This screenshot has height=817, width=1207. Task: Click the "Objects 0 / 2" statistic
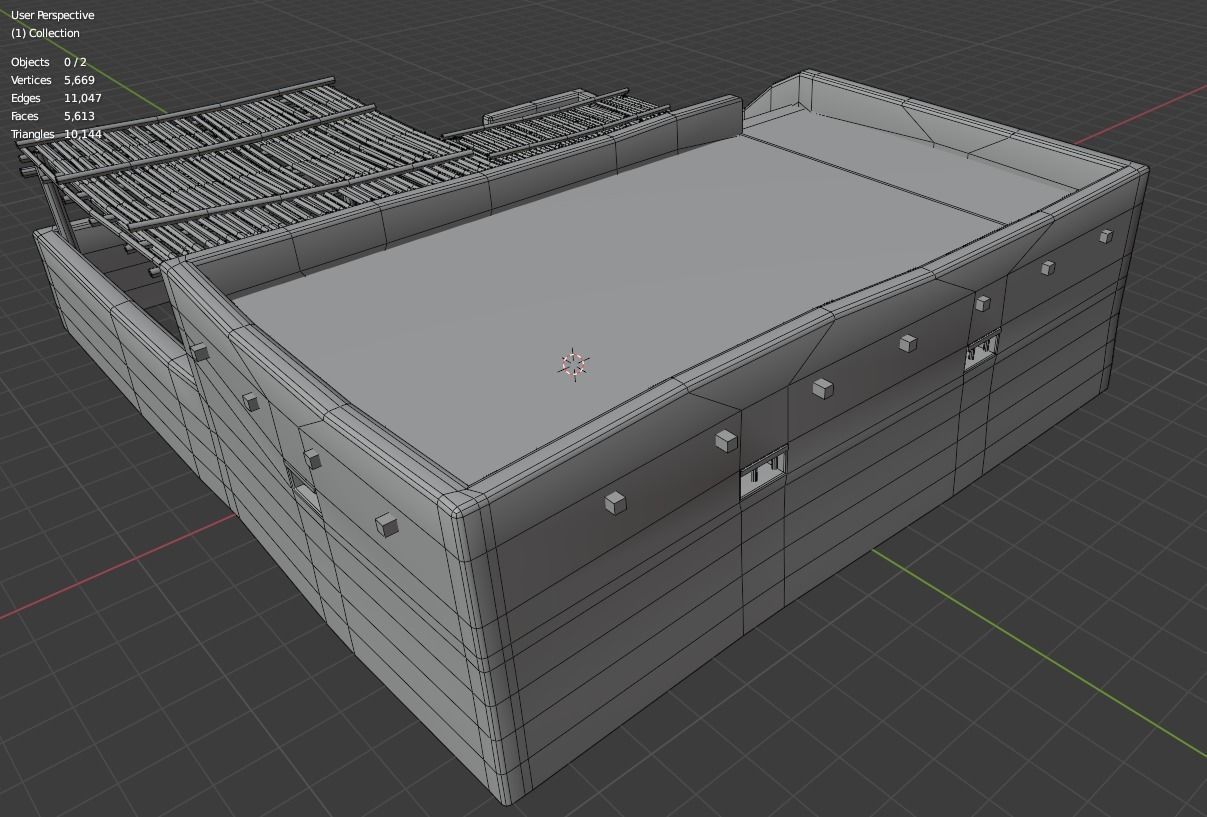coord(49,62)
